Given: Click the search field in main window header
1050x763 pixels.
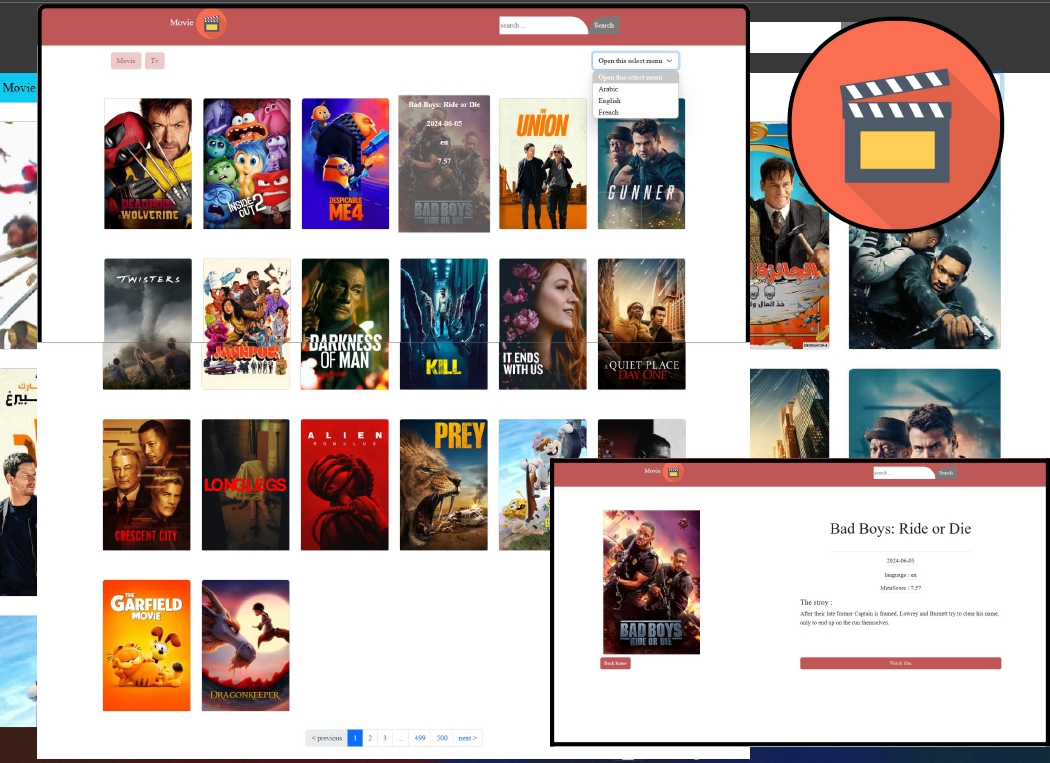Looking at the screenshot, I should [x=543, y=25].
